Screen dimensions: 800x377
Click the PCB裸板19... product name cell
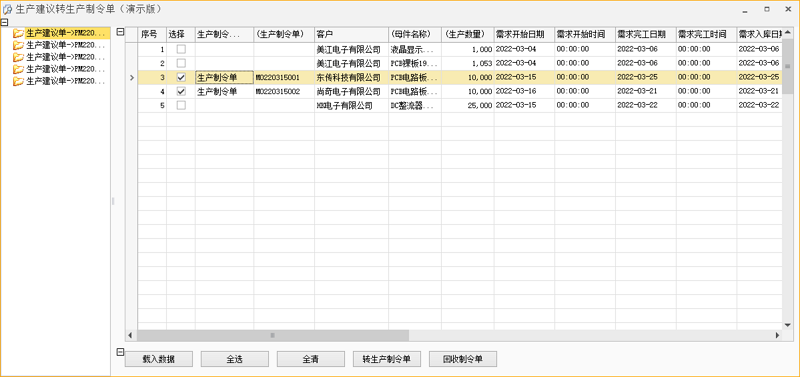point(415,63)
